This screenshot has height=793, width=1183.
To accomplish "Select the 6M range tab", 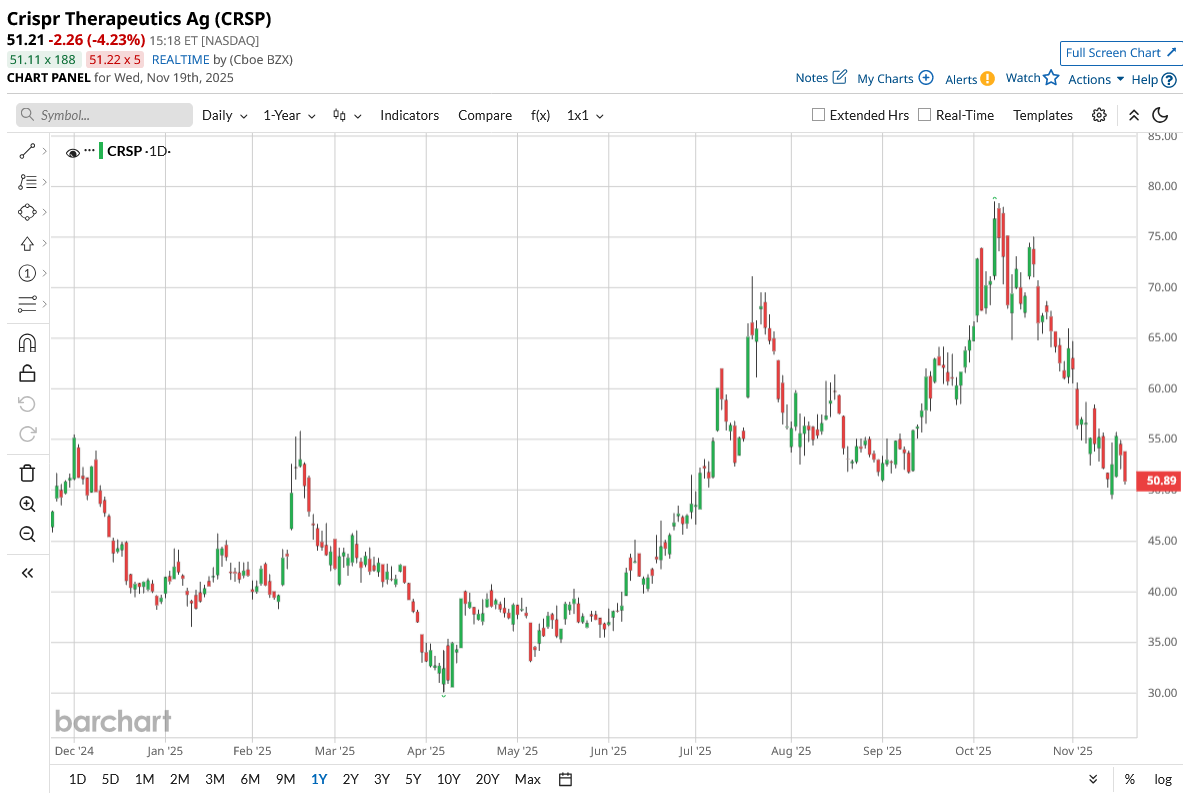I will tap(250, 779).
